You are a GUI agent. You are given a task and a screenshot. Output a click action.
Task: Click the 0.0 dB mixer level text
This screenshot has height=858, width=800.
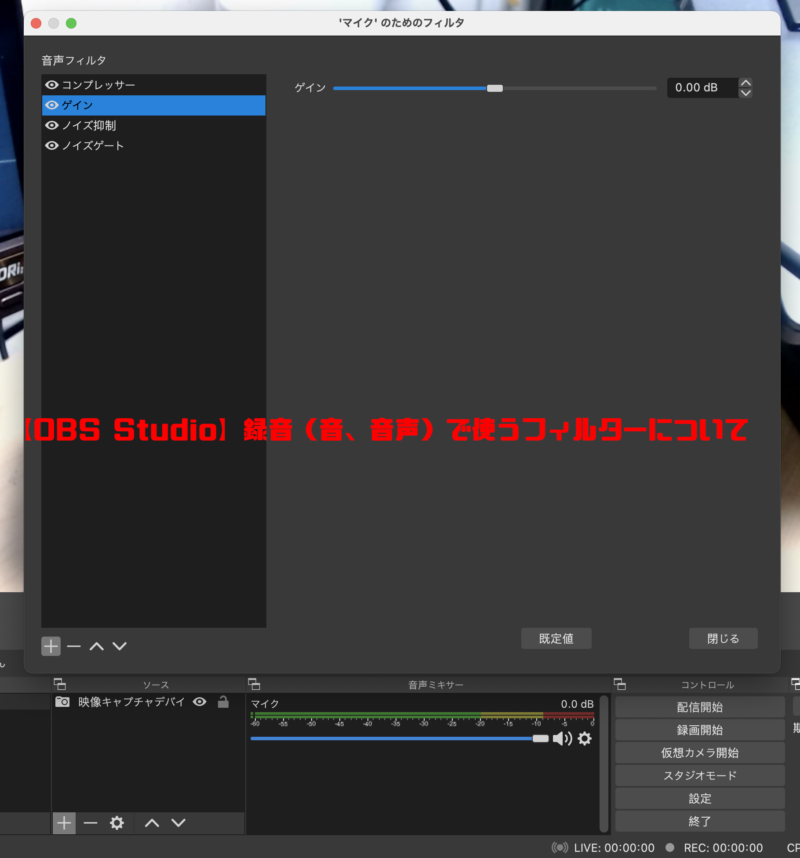click(x=577, y=704)
